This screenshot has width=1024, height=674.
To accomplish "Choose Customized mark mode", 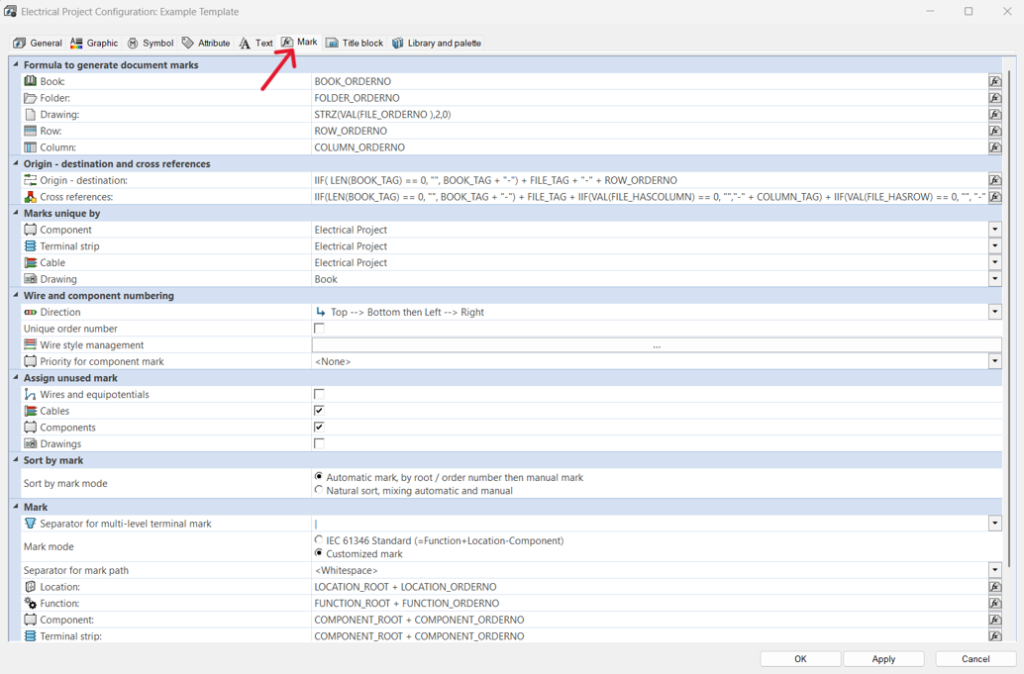I will pos(319,553).
